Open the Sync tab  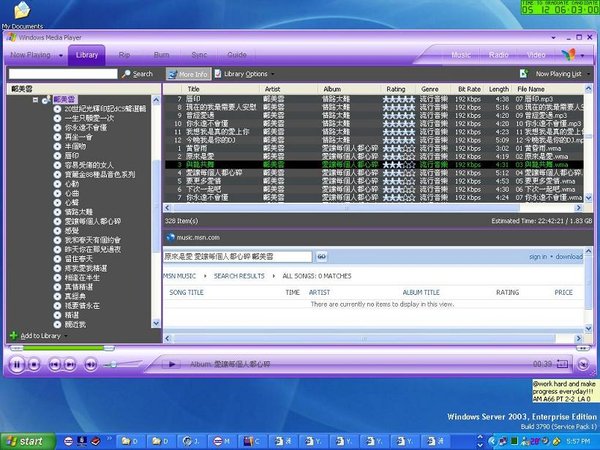(x=199, y=55)
